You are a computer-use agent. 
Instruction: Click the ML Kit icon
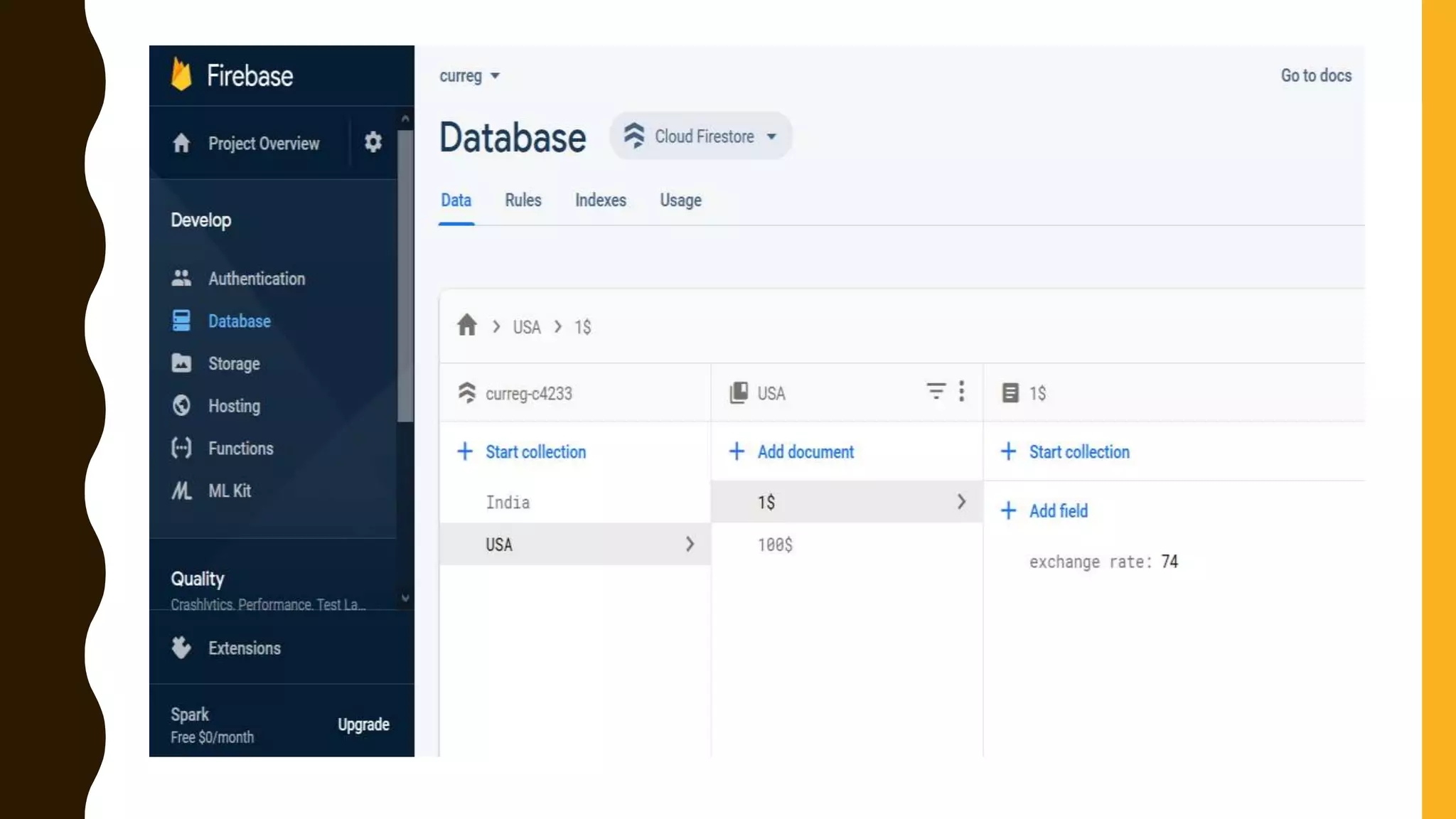181,491
